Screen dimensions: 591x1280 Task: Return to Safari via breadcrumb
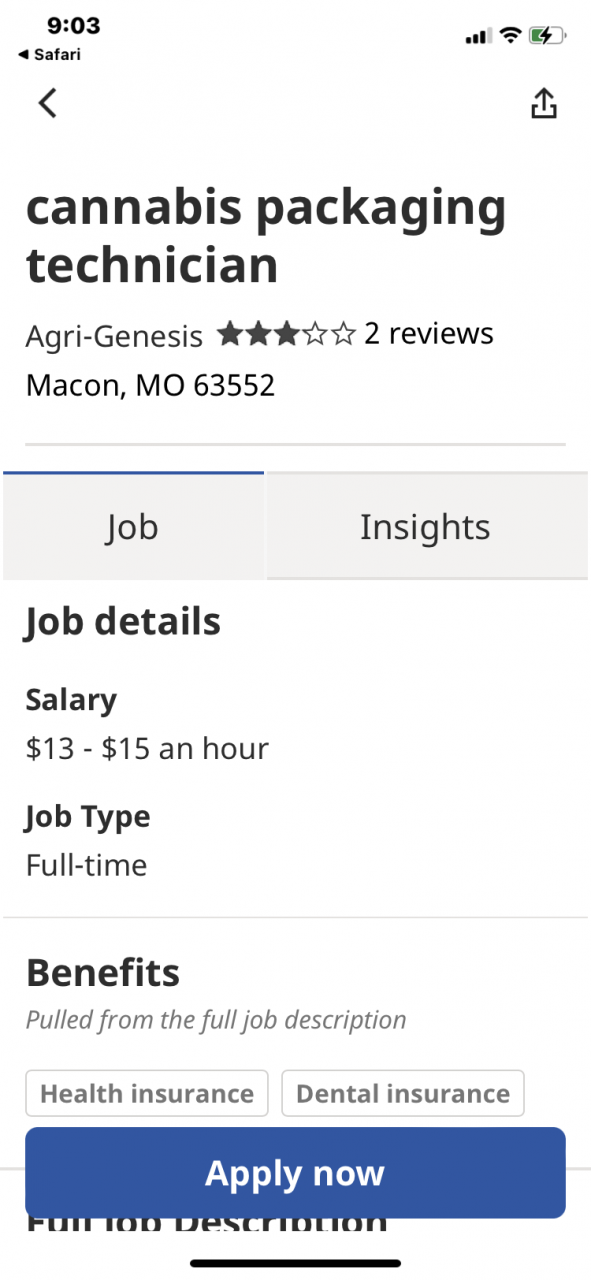click(50, 55)
